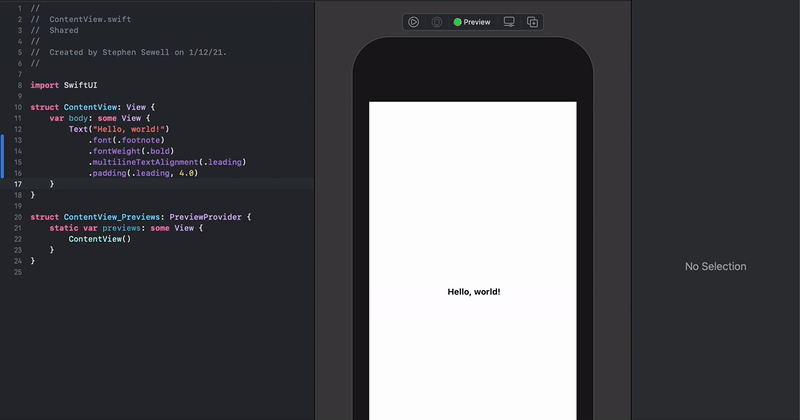Image resolution: width=800 pixels, height=420 pixels.
Task: Place the cursor on the "import SwiftUI" line
Action: coord(64,85)
